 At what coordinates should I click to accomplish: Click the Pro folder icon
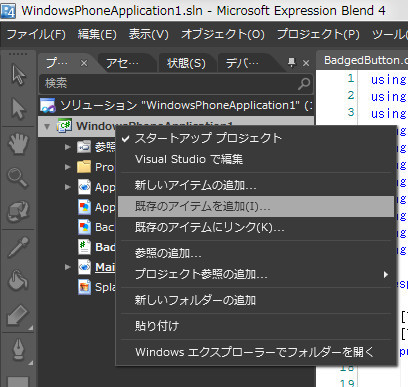pos(84,167)
